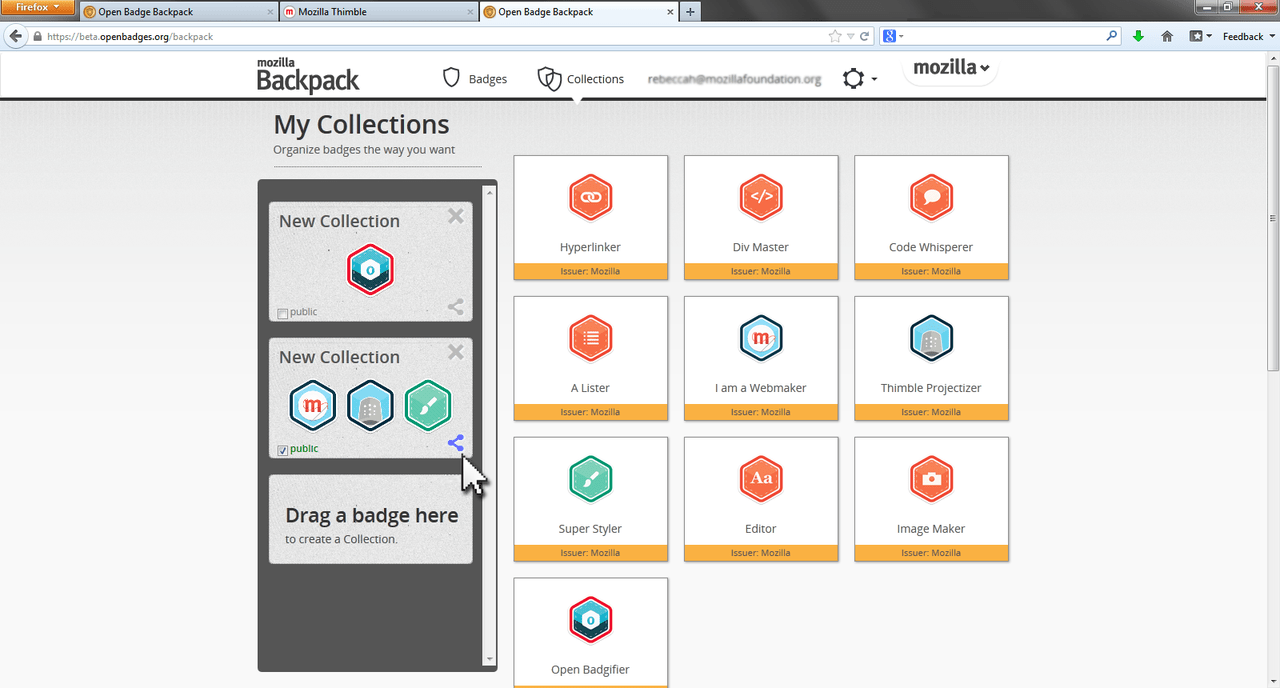Click the Badges shield icon in the header
This screenshot has height=688, width=1280.
(x=451, y=78)
